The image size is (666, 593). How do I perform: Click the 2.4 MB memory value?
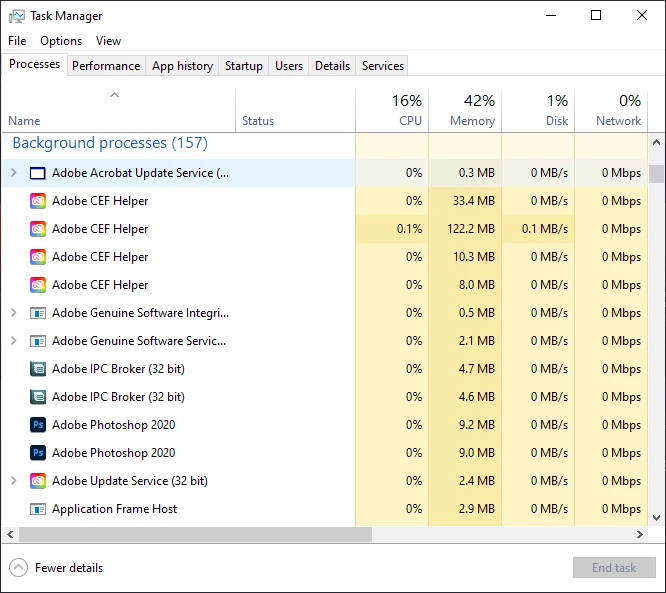pyautogui.click(x=477, y=481)
